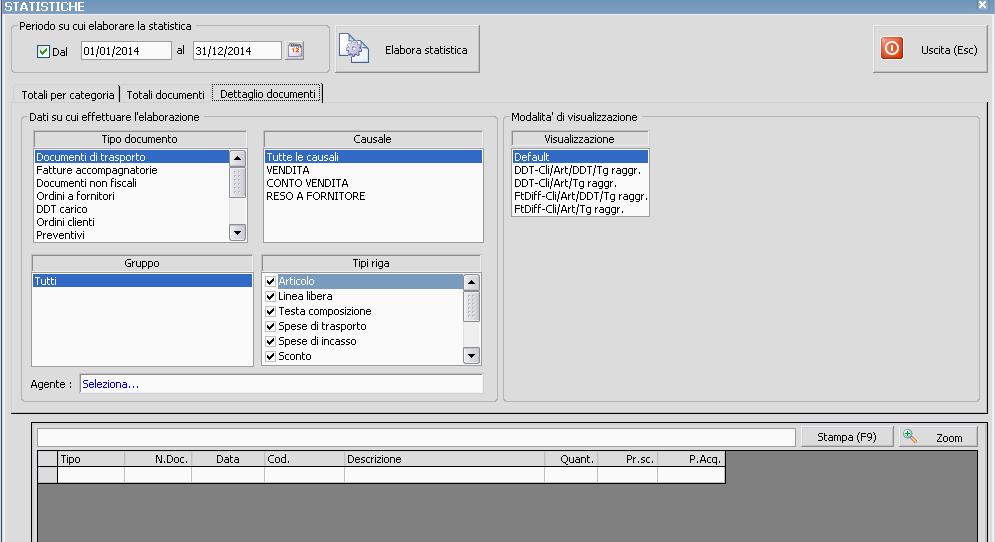995x542 pixels.
Task: Click the red power icon for Uscita
Action: pos(892,49)
